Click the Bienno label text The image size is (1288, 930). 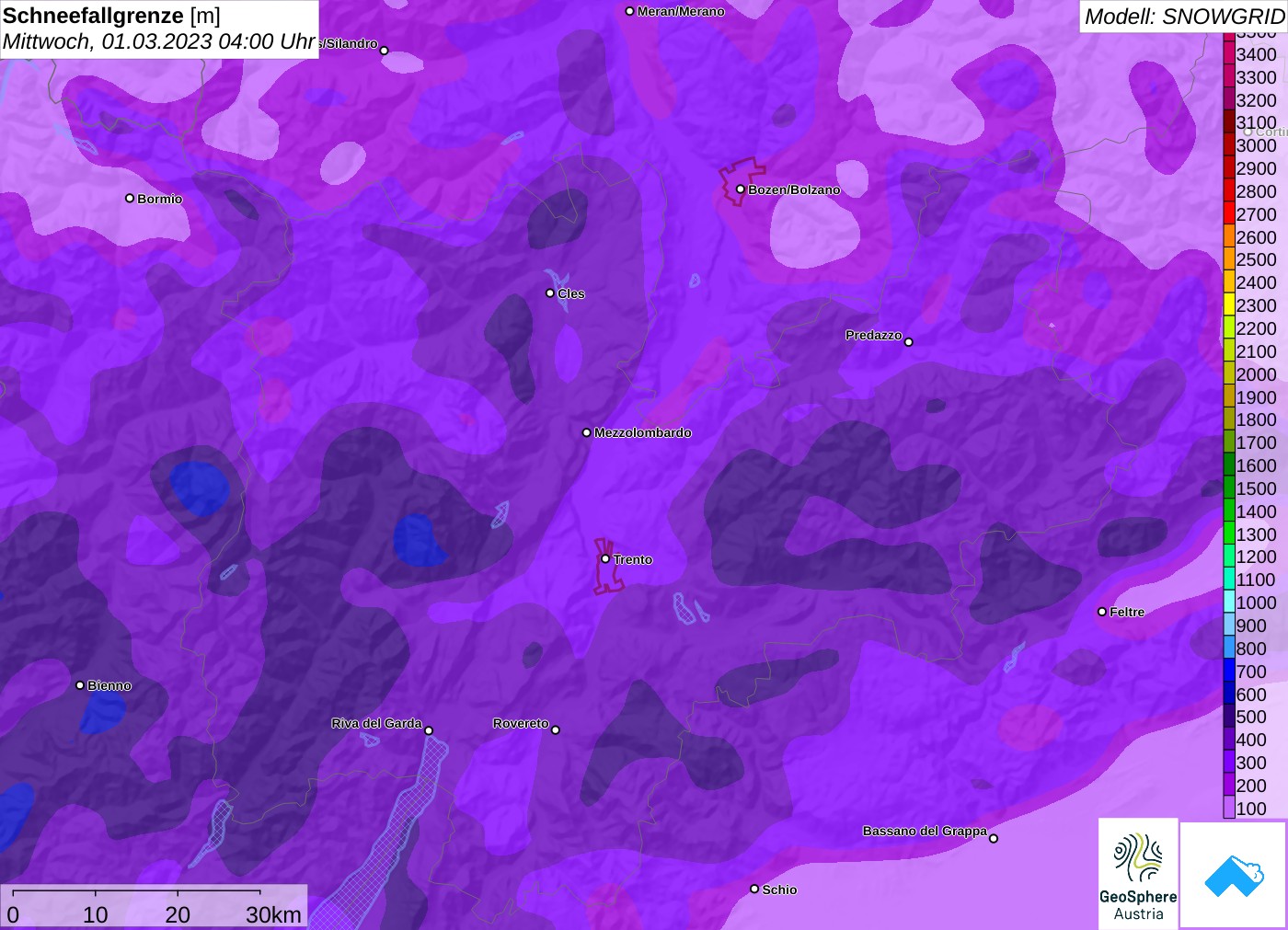(x=109, y=685)
